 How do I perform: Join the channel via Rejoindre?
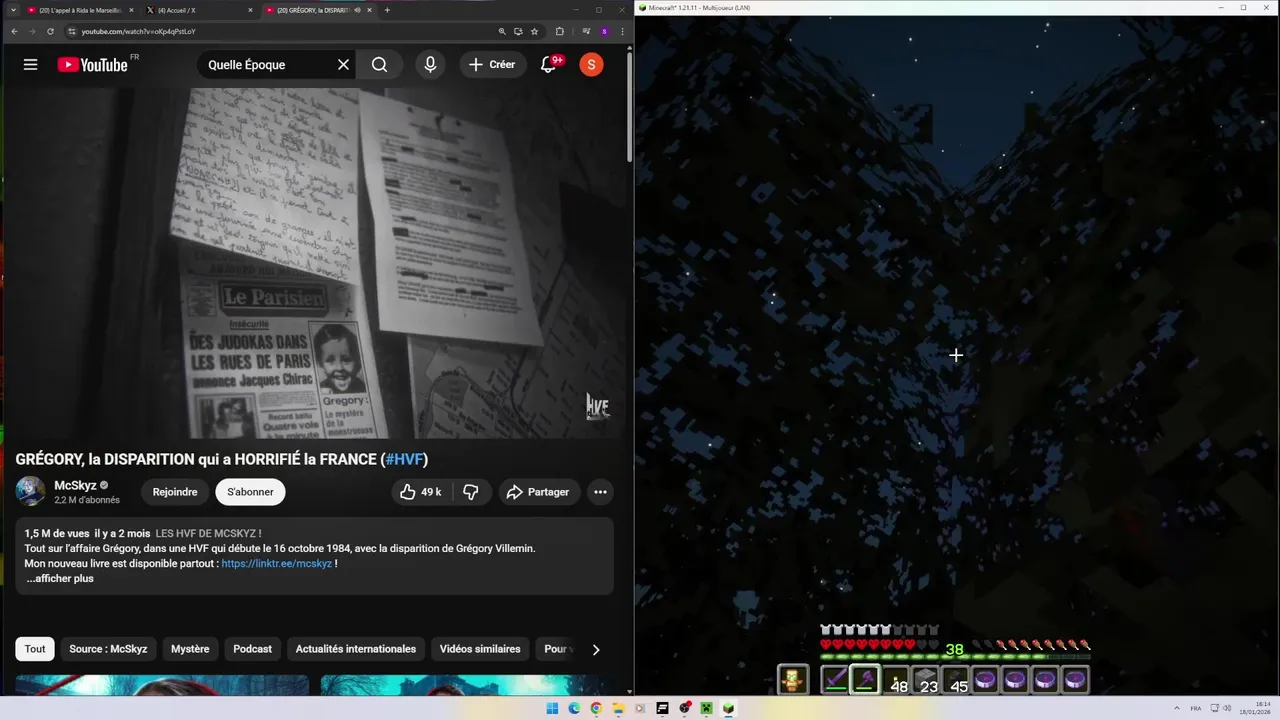tap(175, 492)
